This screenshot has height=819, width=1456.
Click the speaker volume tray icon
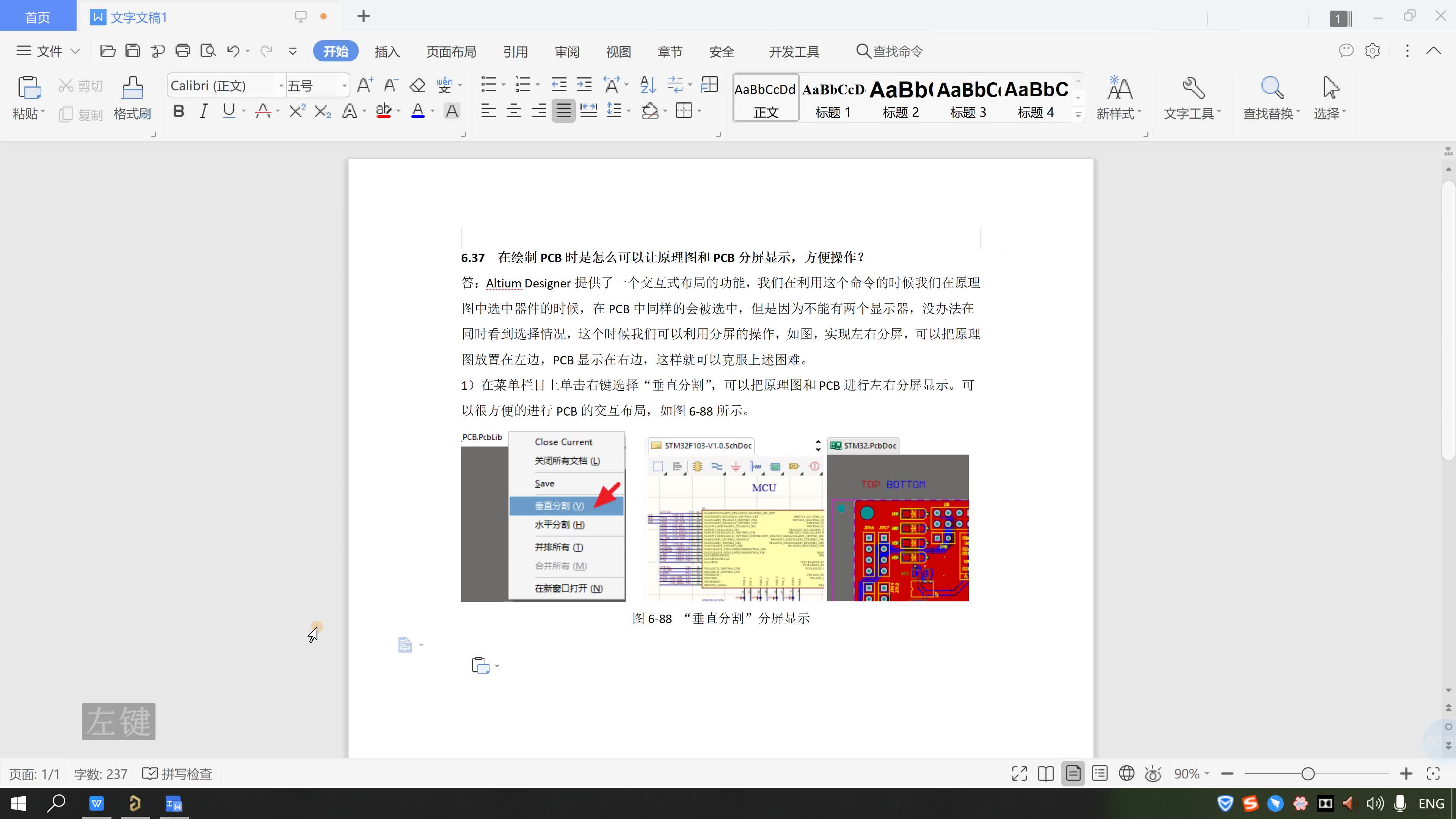(x=1374, y=803)
